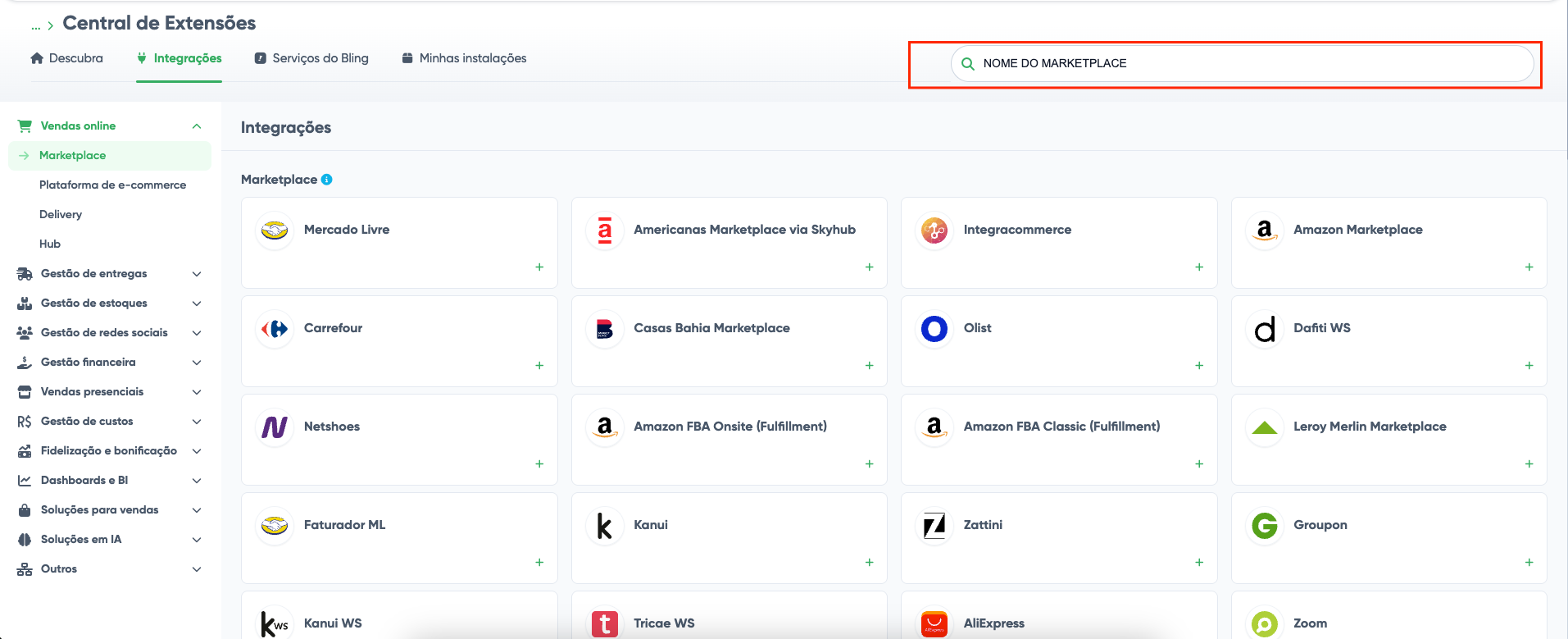Click the Faturador ML logo icon
1568x639 pixels.
coord(275,526)
